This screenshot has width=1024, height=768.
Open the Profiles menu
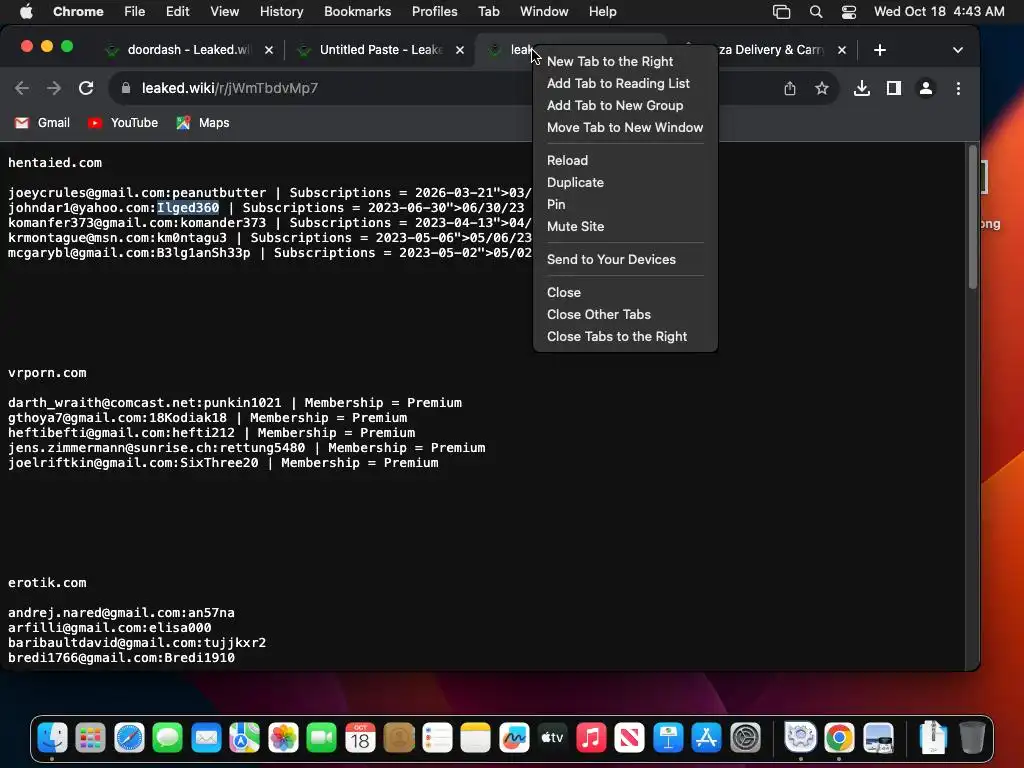[434, 12]
